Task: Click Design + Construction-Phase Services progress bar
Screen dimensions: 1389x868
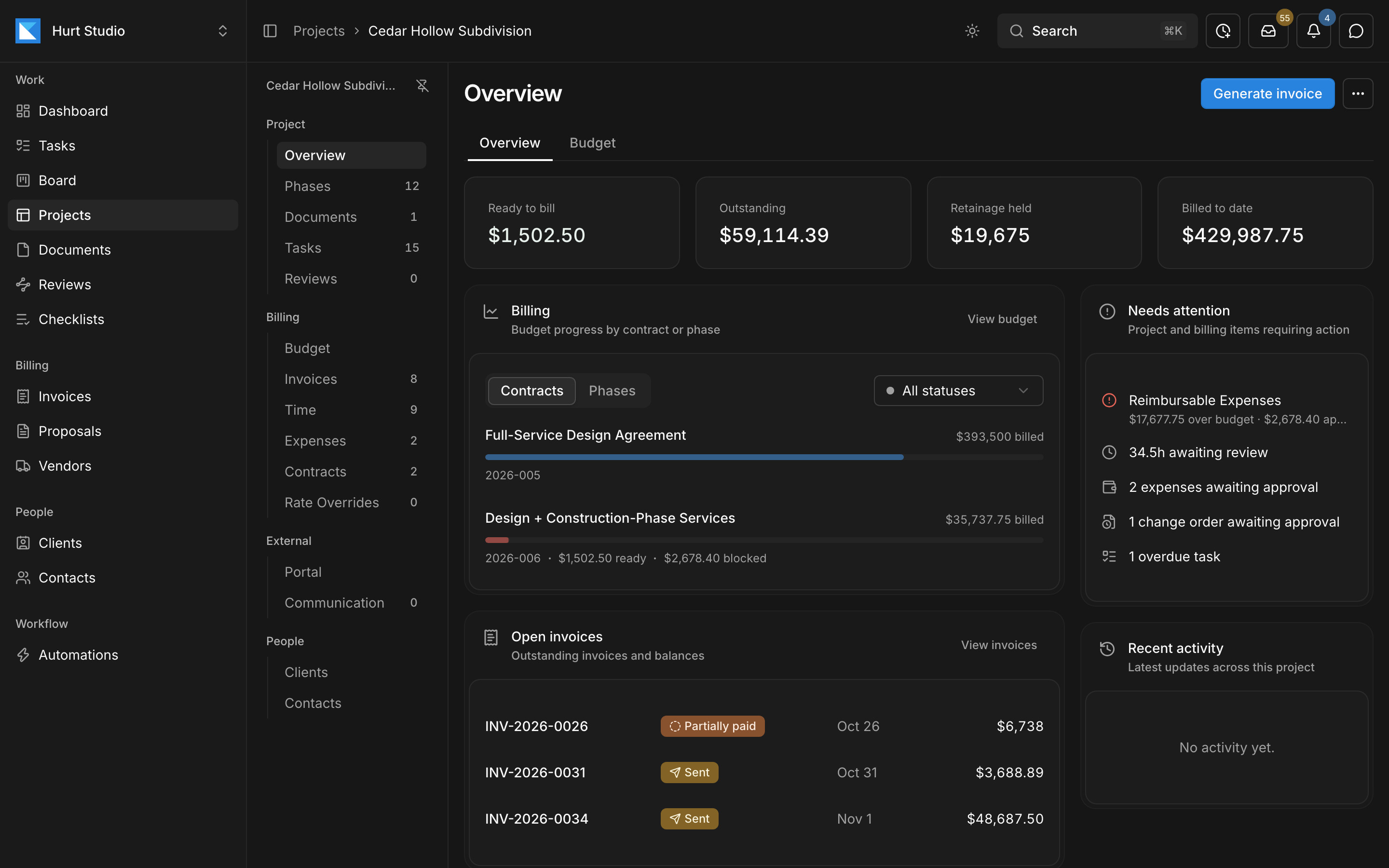Action: [x=764, y=540]
